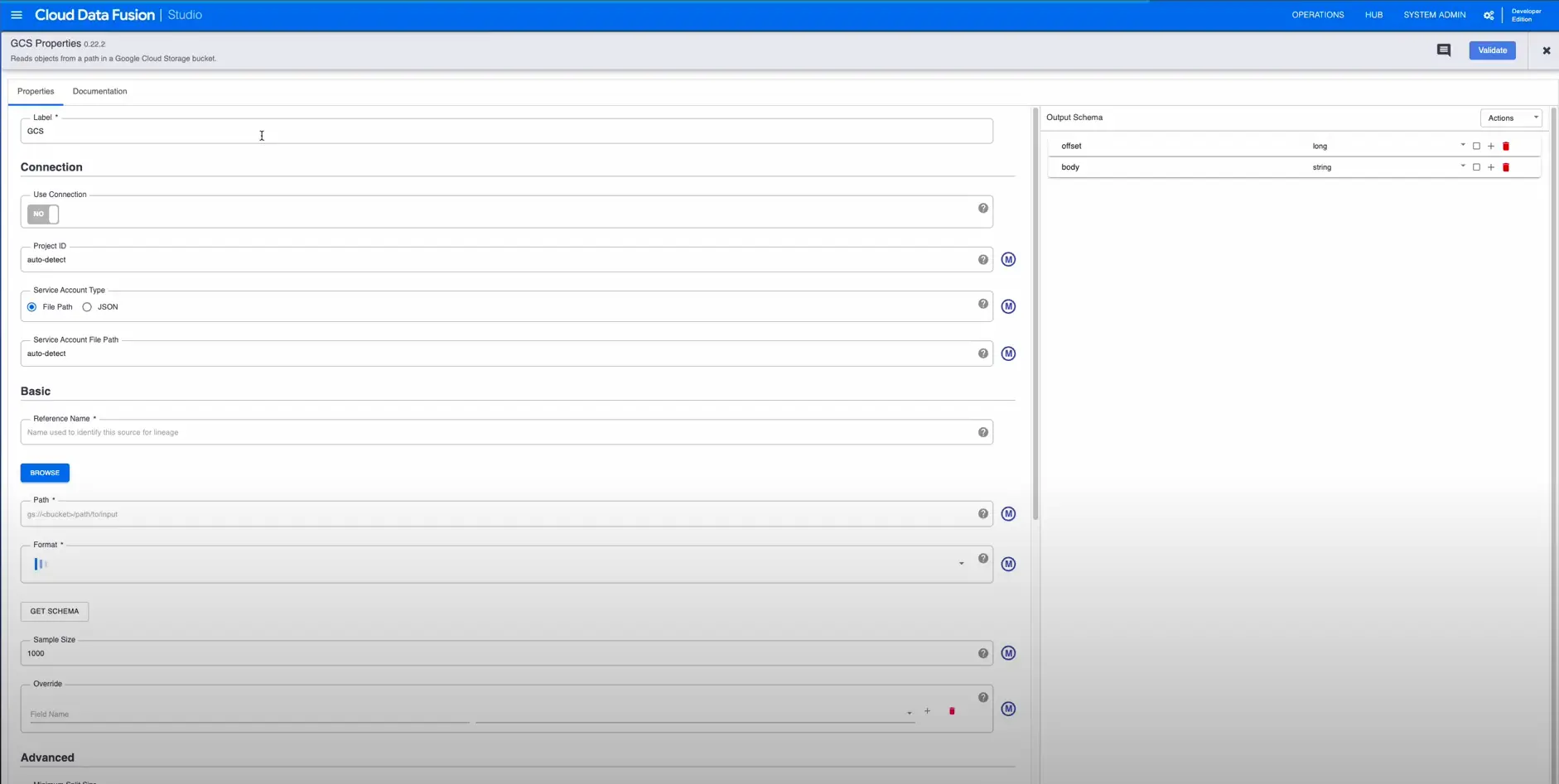This screenshot has height=784, width=1559.
Task: Open the Override type dropdown
Action: (x=694, y=713)
